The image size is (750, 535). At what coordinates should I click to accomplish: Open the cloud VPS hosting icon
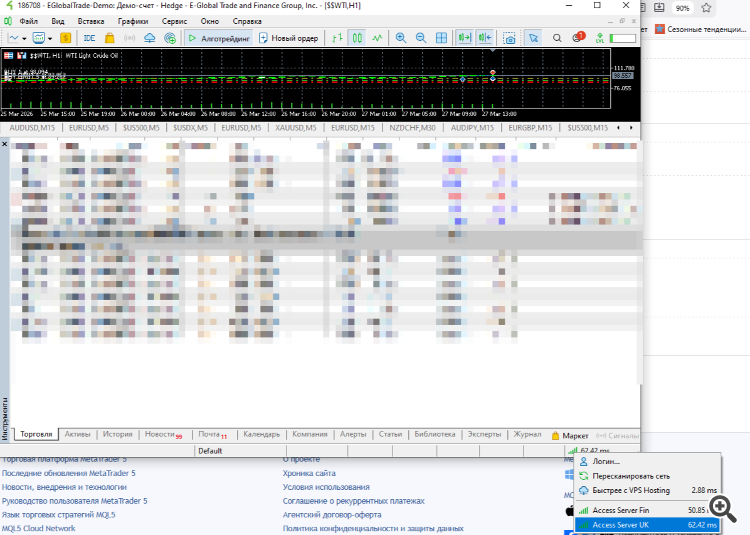pos(149,38)
